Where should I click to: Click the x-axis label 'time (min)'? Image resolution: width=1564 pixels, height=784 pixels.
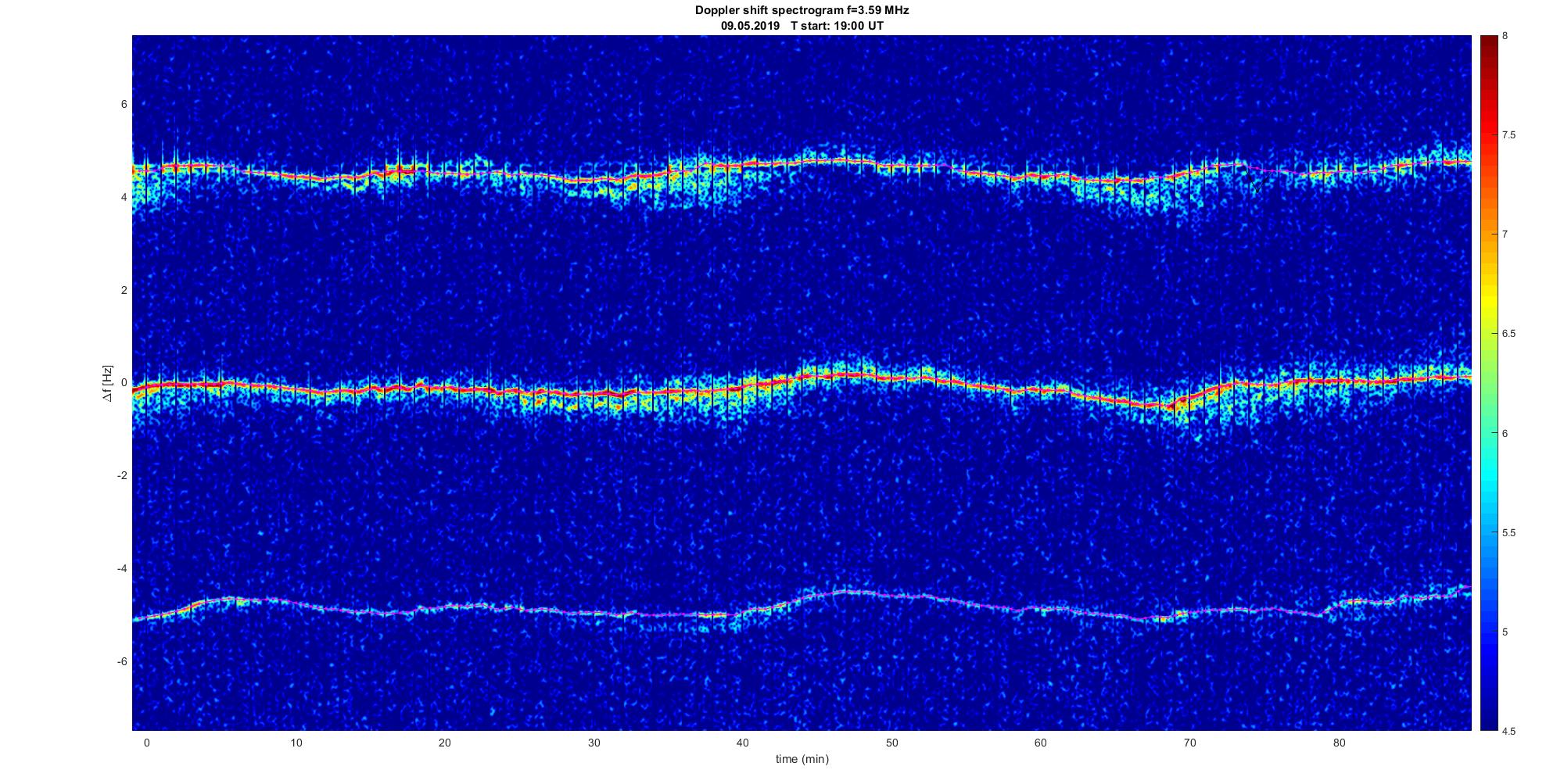(802, 759)
